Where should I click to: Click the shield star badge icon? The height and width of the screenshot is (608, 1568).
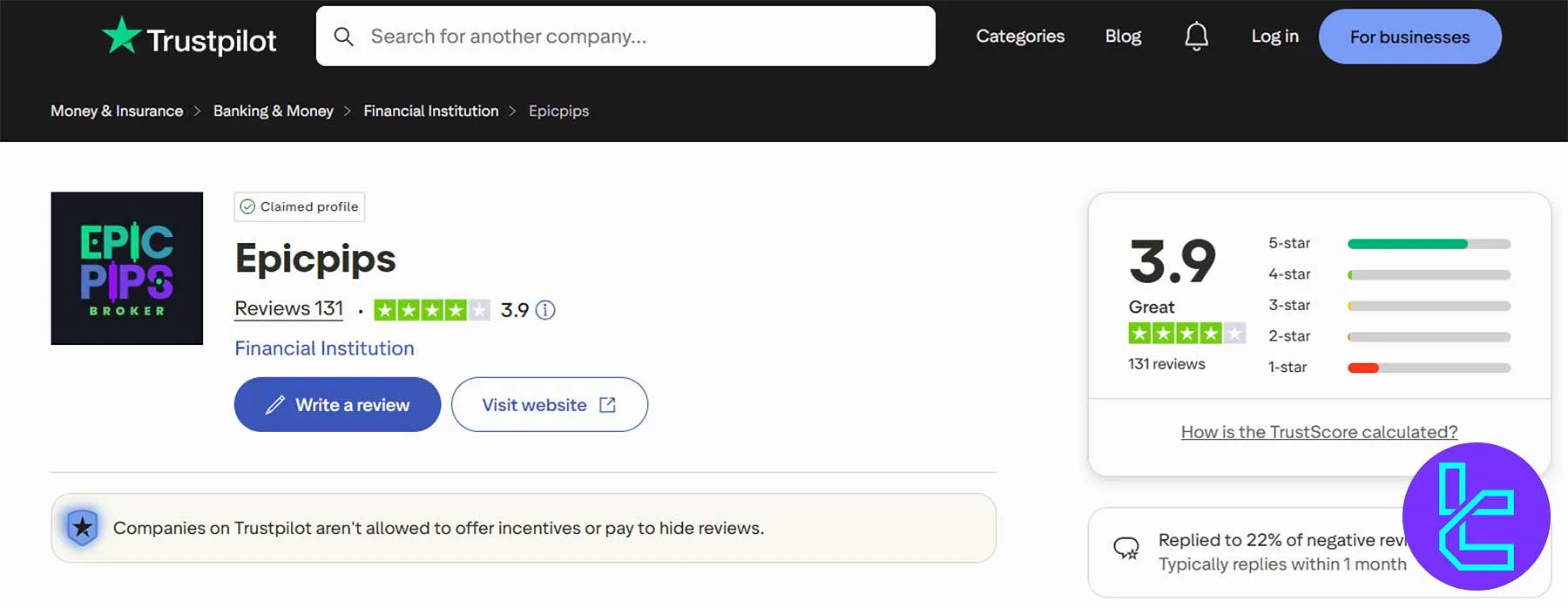coord(83,527)
